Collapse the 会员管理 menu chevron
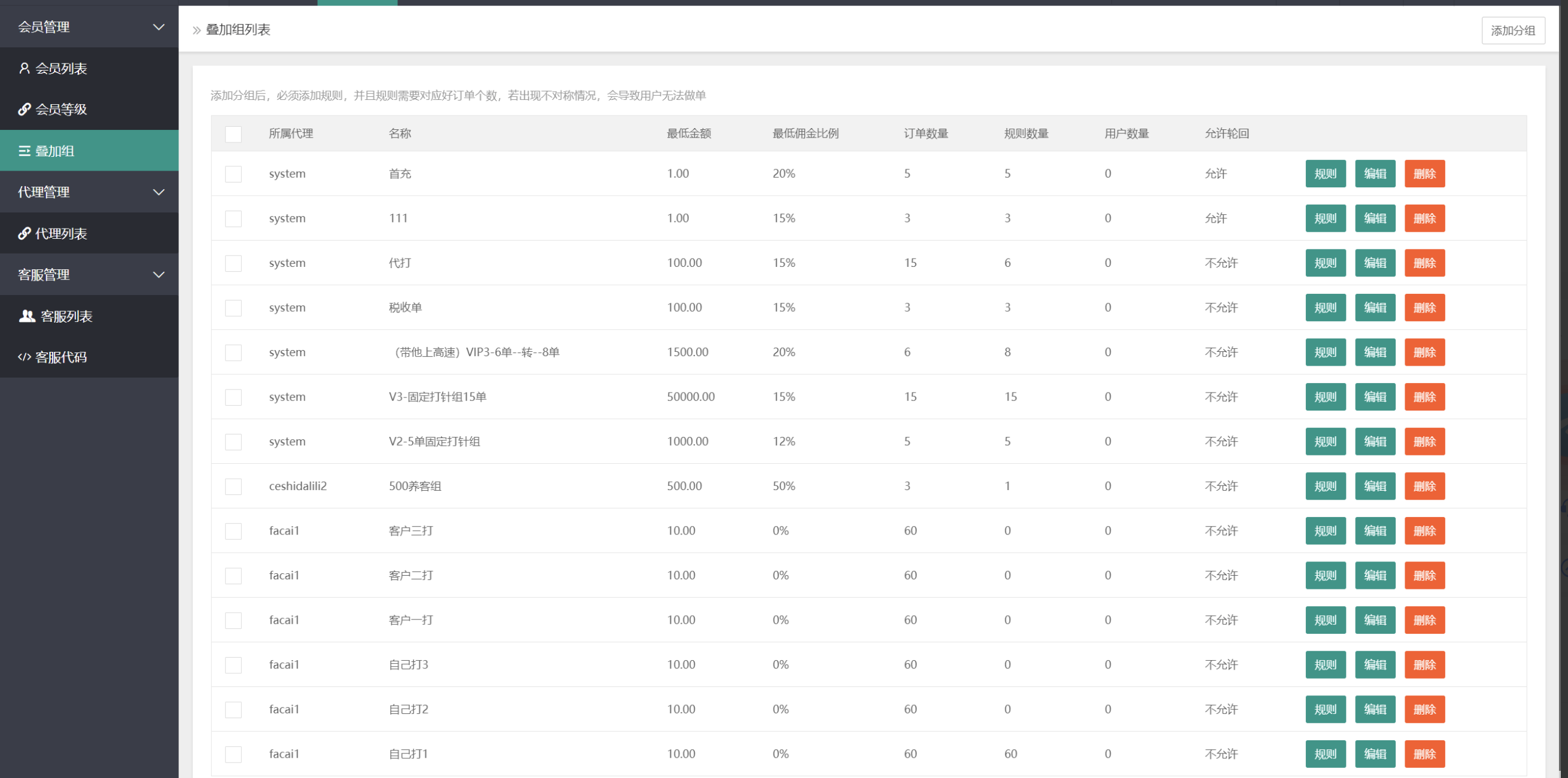 [159, 27]
